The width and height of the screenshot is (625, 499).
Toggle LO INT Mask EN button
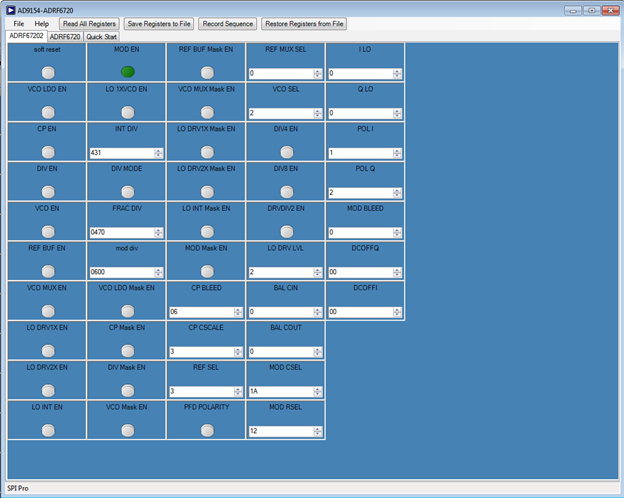coord(207,232)
